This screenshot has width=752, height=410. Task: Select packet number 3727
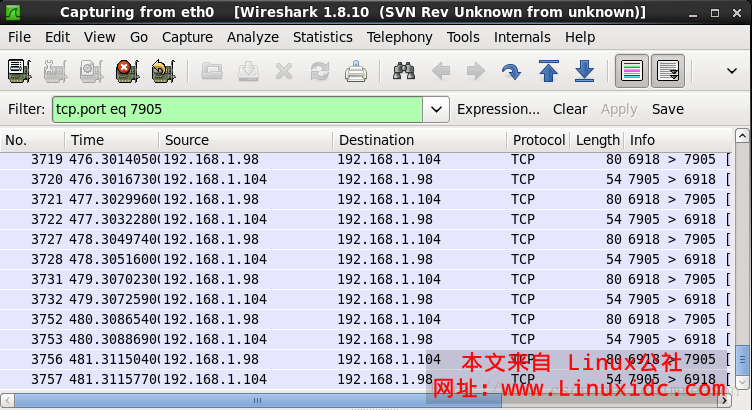367,239
